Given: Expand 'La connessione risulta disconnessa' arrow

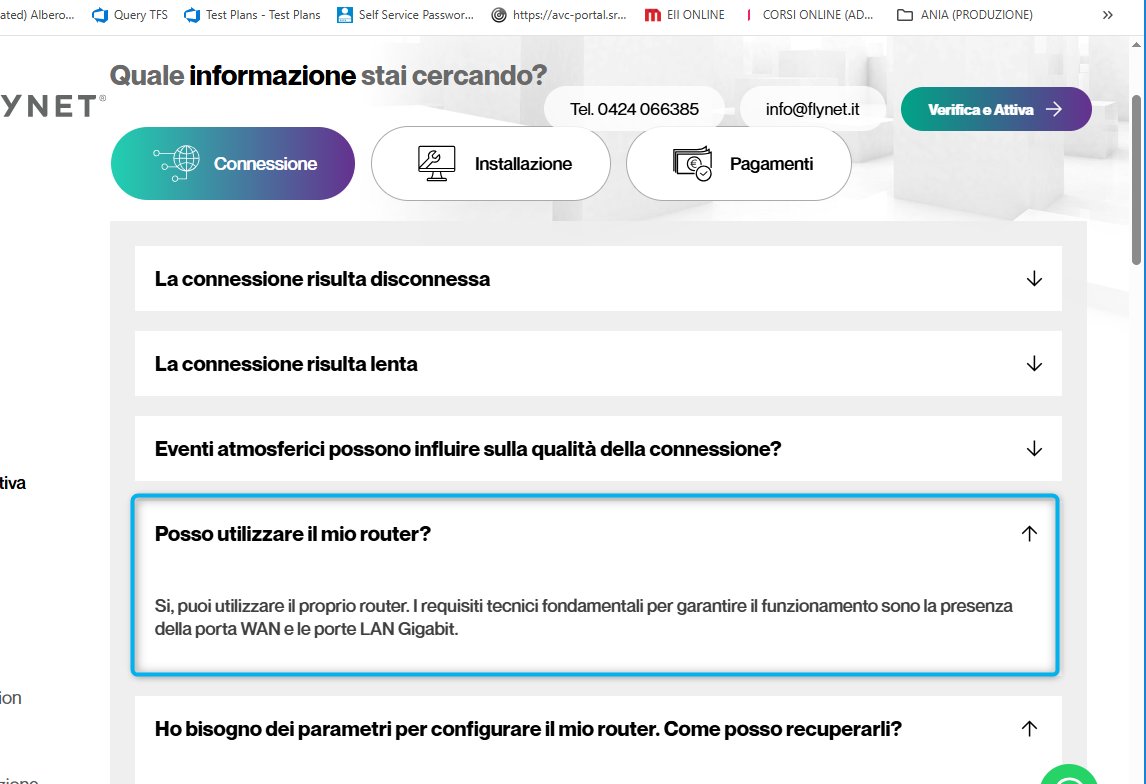Looking at the screenshot, I should click(x=1033, y=279).
